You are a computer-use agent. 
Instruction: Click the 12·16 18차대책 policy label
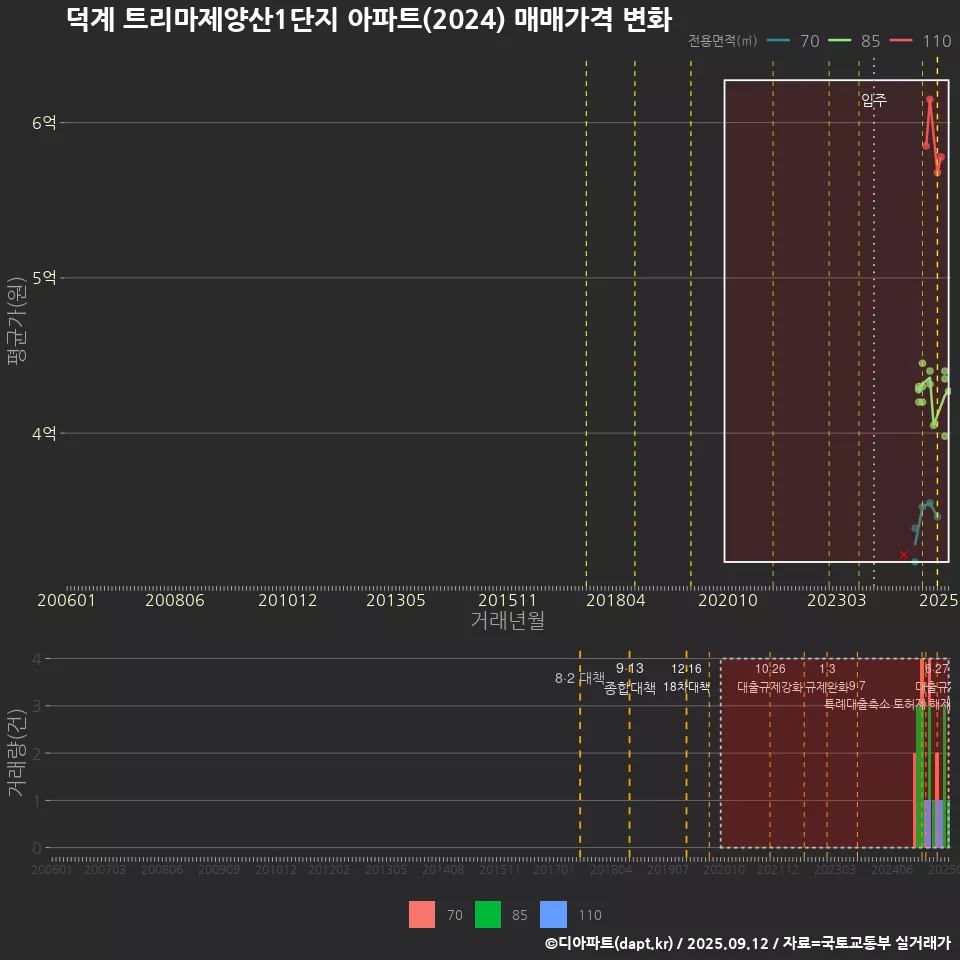pos(686,678)
